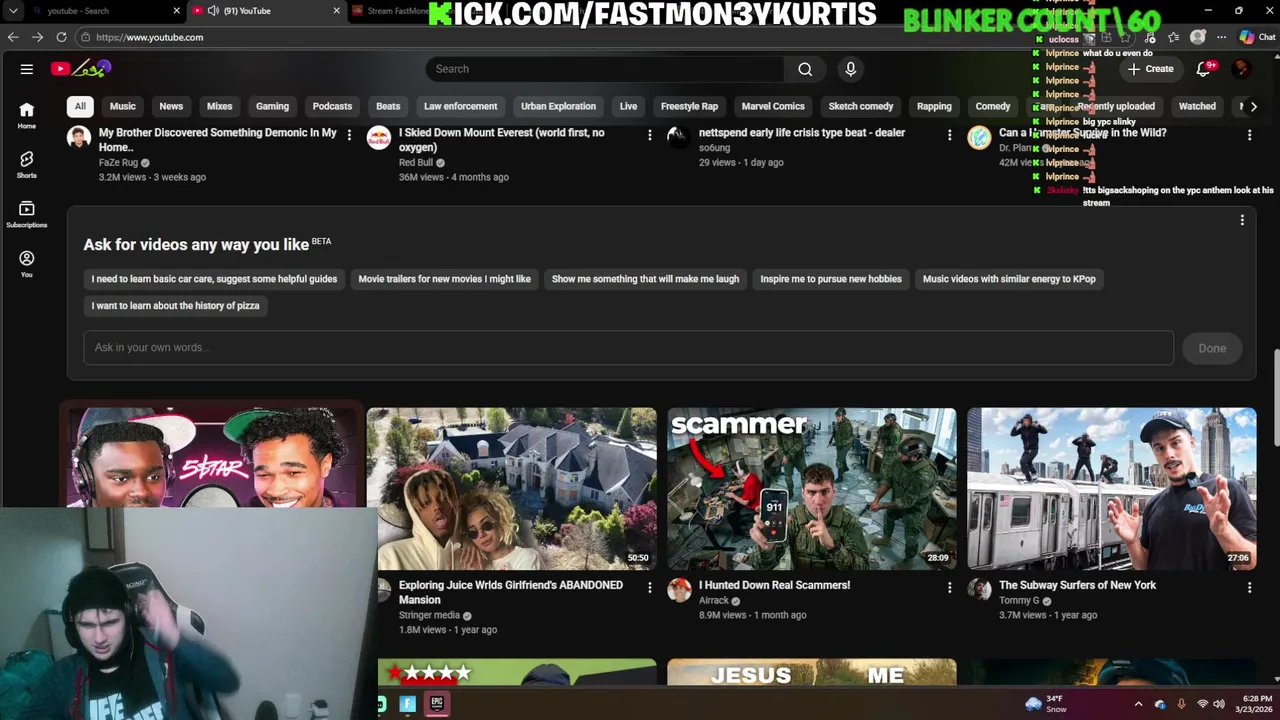Show more category chips with right chevron
This screenshot has height=720, width=1280.
1253,106
